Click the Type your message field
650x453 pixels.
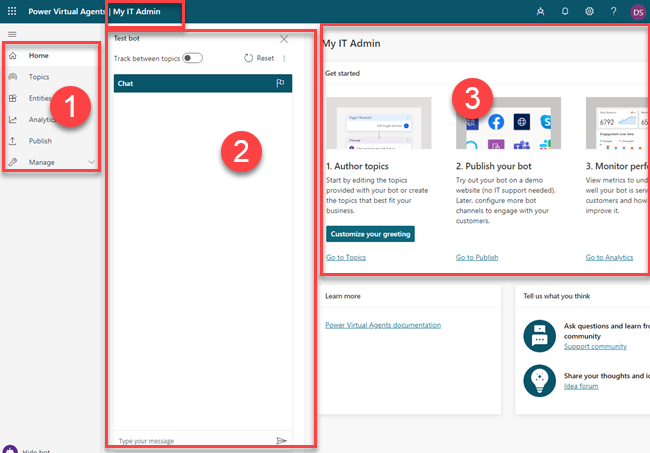tap(195, 441)
